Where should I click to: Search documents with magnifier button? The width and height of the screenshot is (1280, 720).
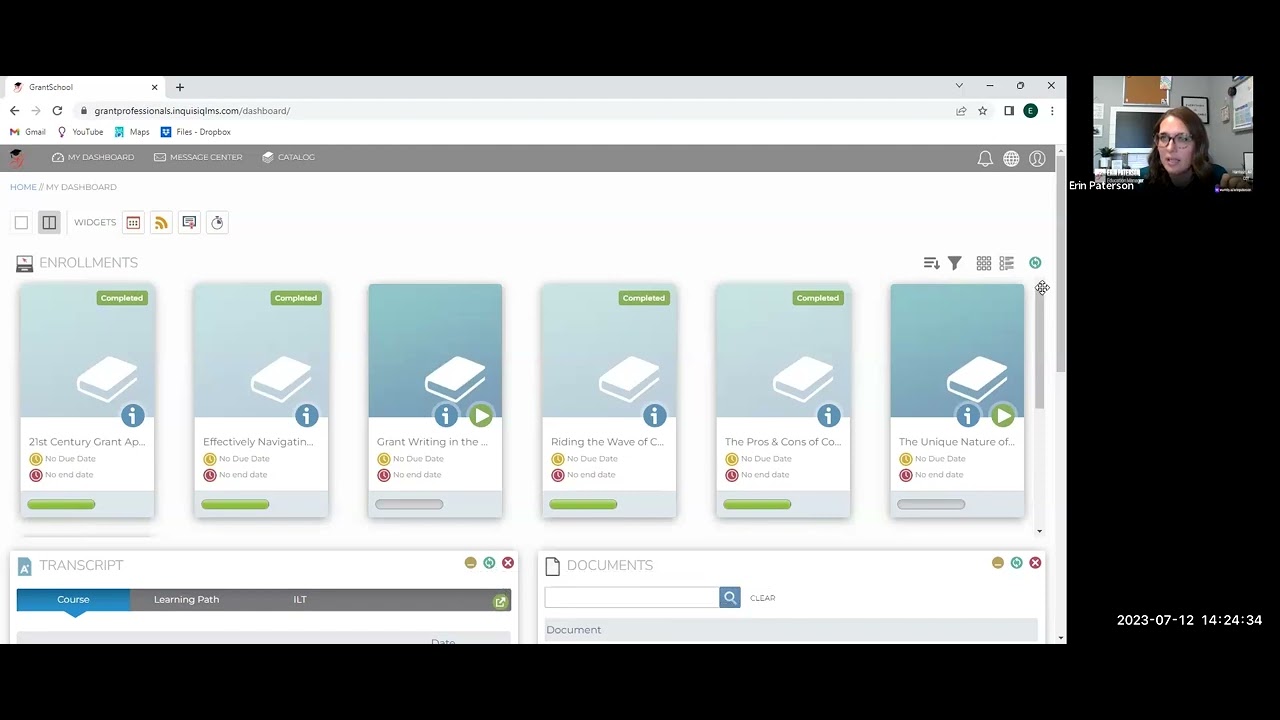pyautogui.click(x=730, y=597)
